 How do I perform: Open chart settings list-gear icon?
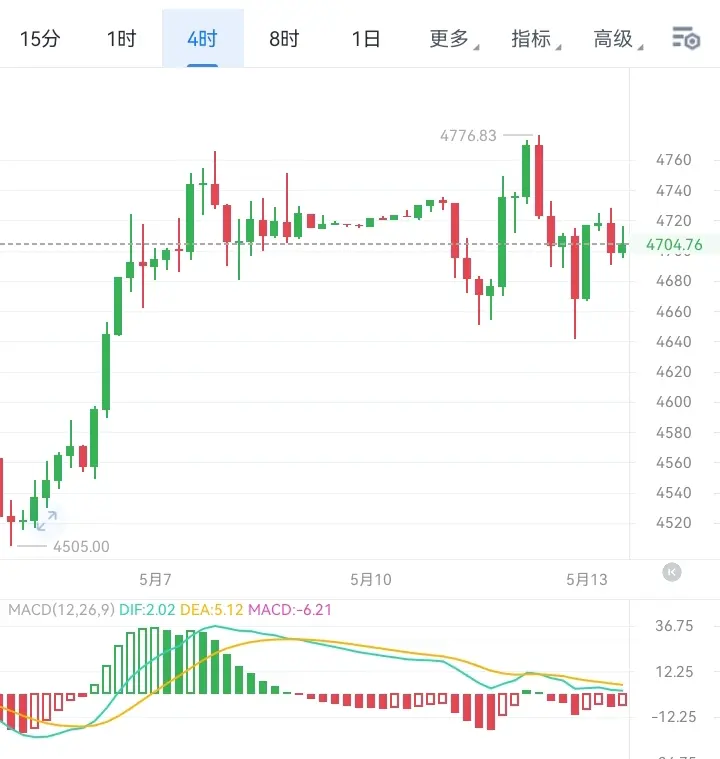point(686,38)
